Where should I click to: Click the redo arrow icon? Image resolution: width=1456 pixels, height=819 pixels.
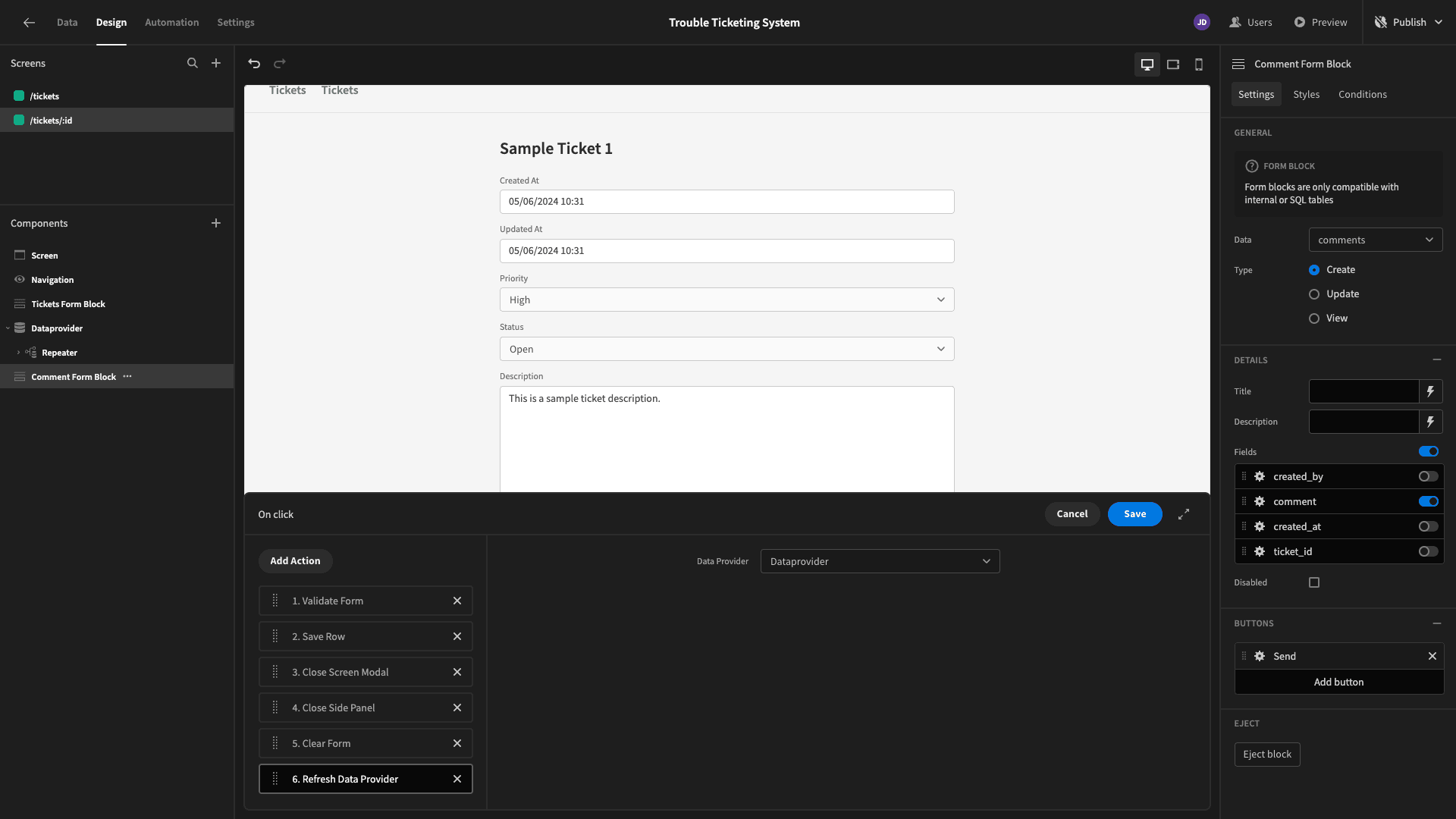pyautogui.click(x=280, y=64)
